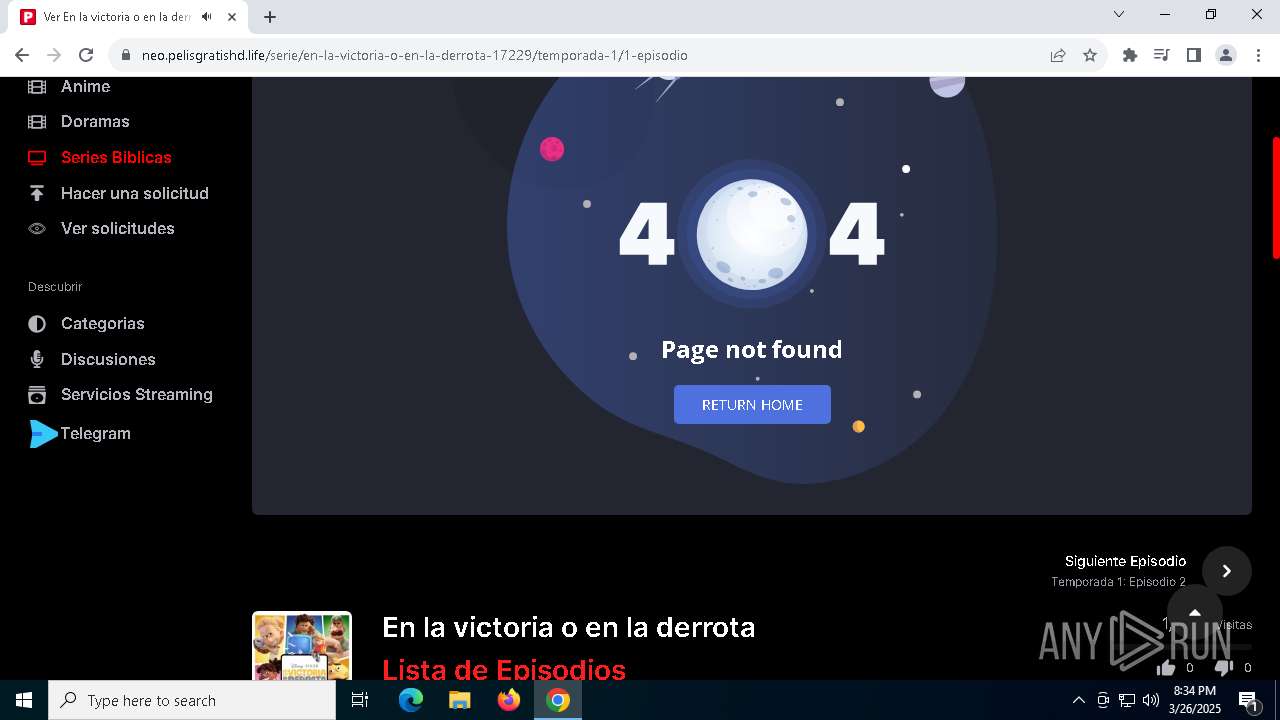Screen dimensions: 1280x720
Task: Click the page vertical scrollbar
Action: coord(1275,197)
